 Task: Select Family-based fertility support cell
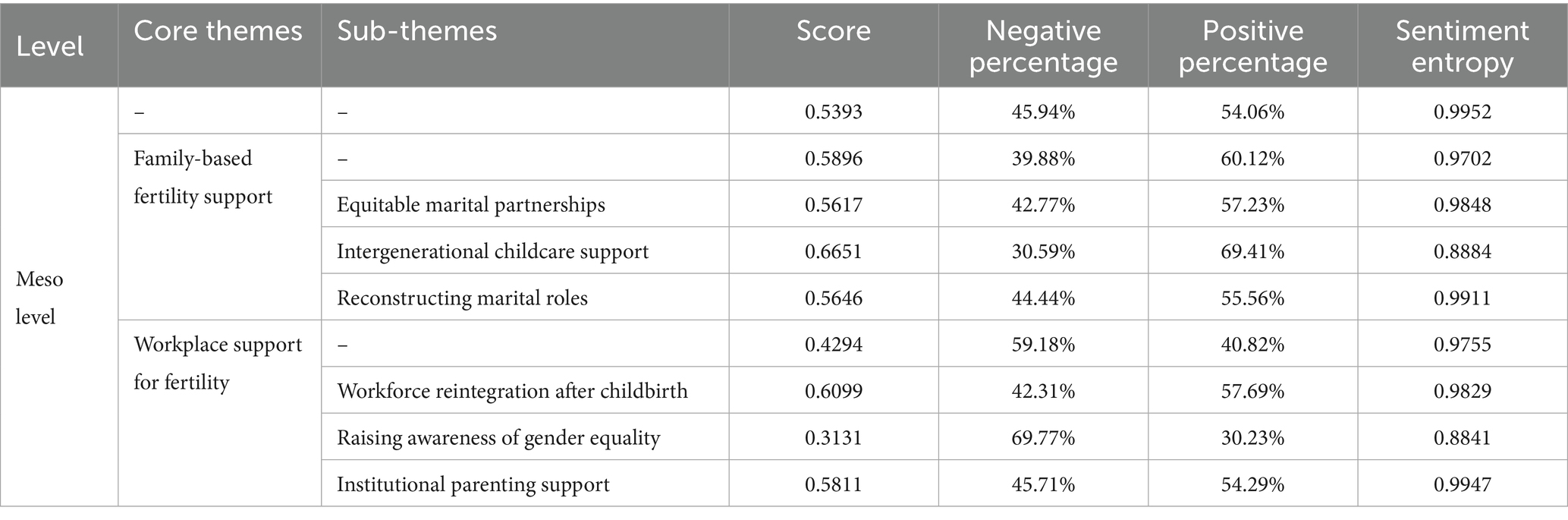(203, 178)
